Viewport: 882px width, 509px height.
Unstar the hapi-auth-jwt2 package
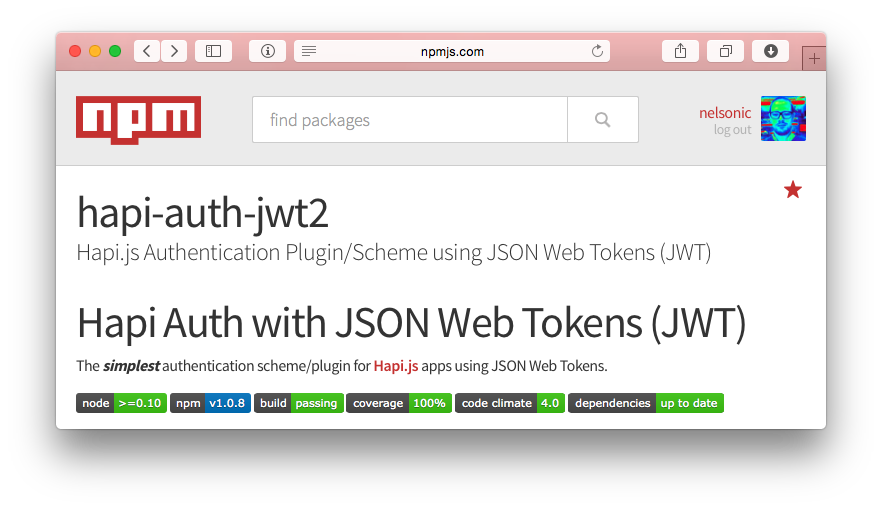[x=793, y=190]
